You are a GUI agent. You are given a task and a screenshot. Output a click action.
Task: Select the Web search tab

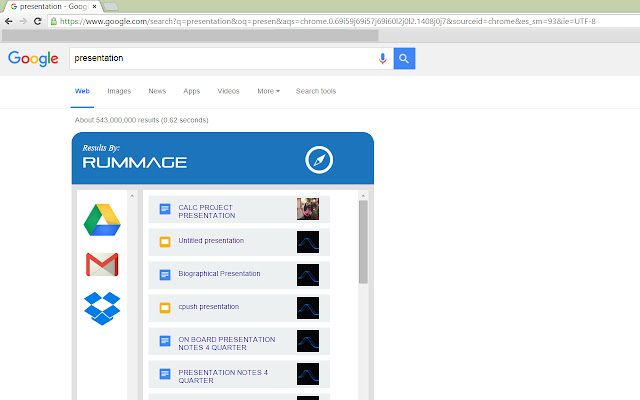(x=82, y=91)
